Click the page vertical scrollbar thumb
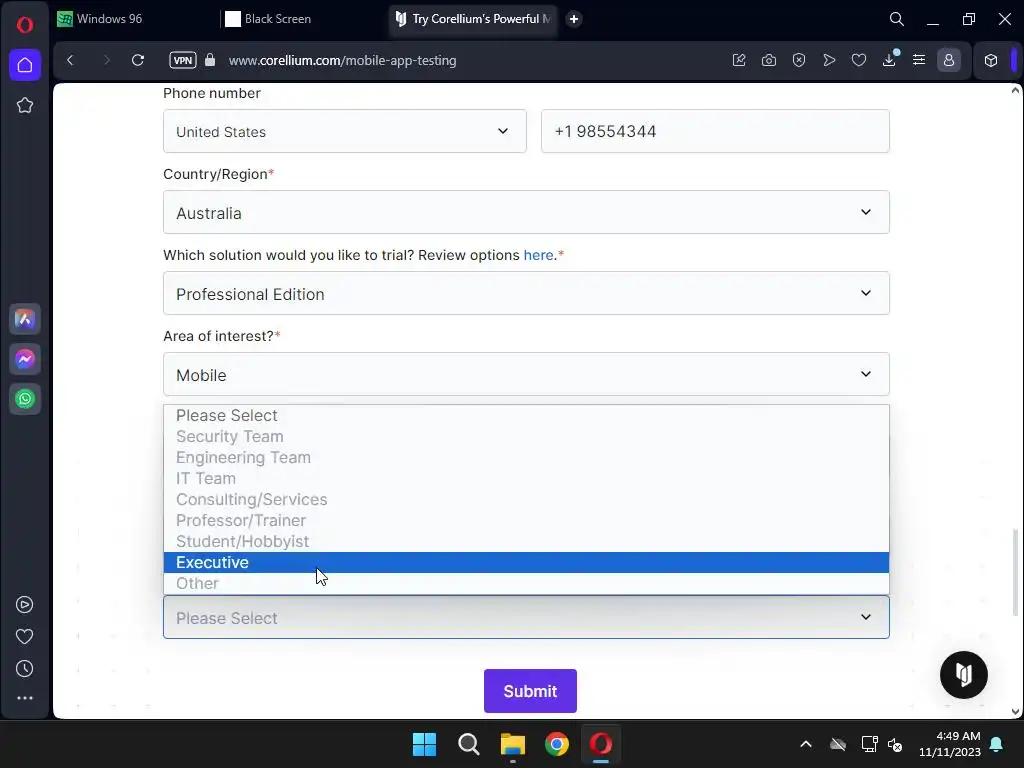The image size is (1024, 768). (x=1015, y=572)
